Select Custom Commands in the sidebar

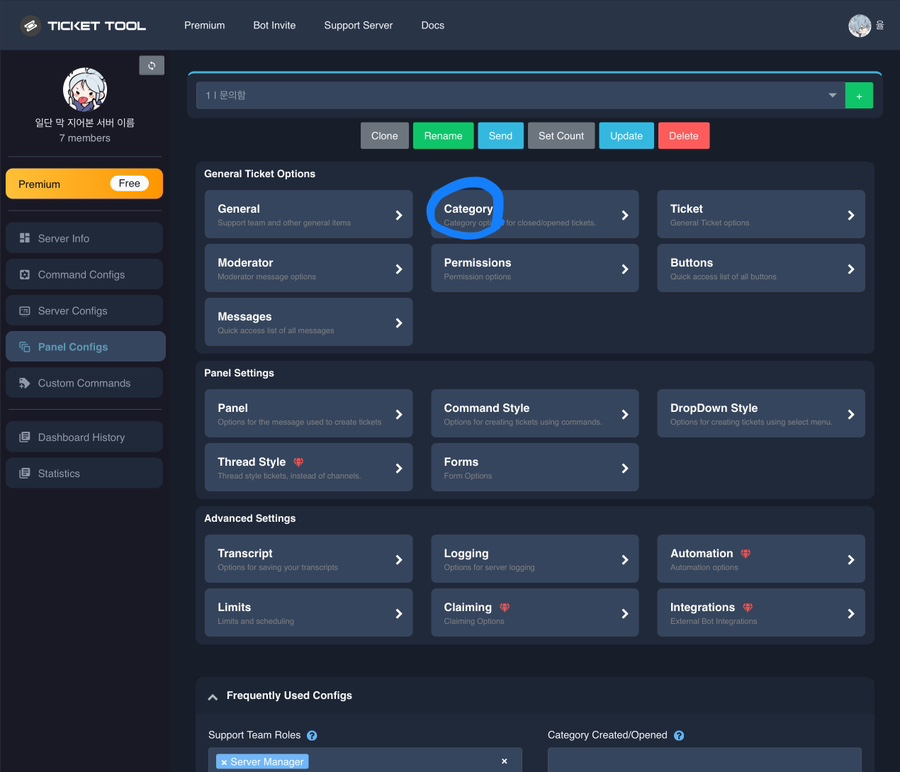[84, 383]
